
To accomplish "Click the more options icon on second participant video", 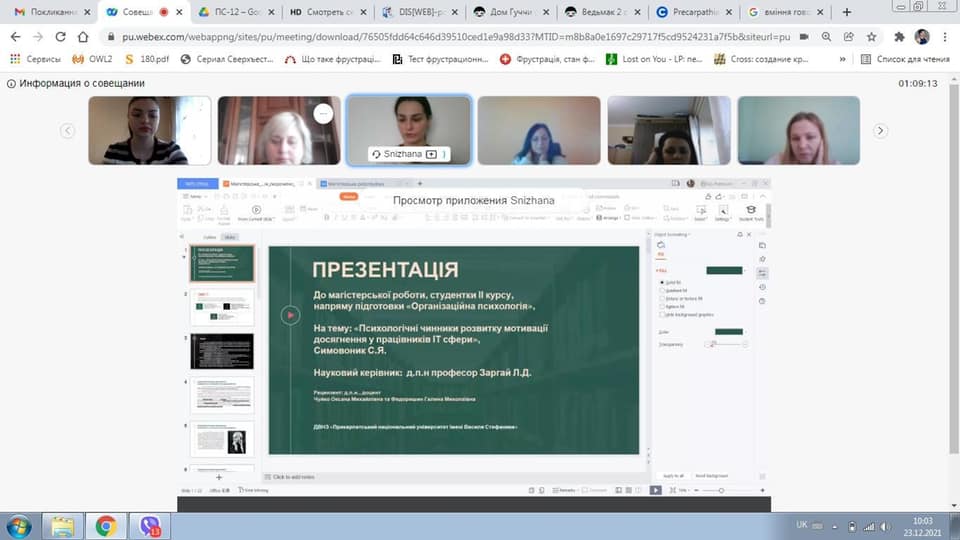I will coord(322,114).
